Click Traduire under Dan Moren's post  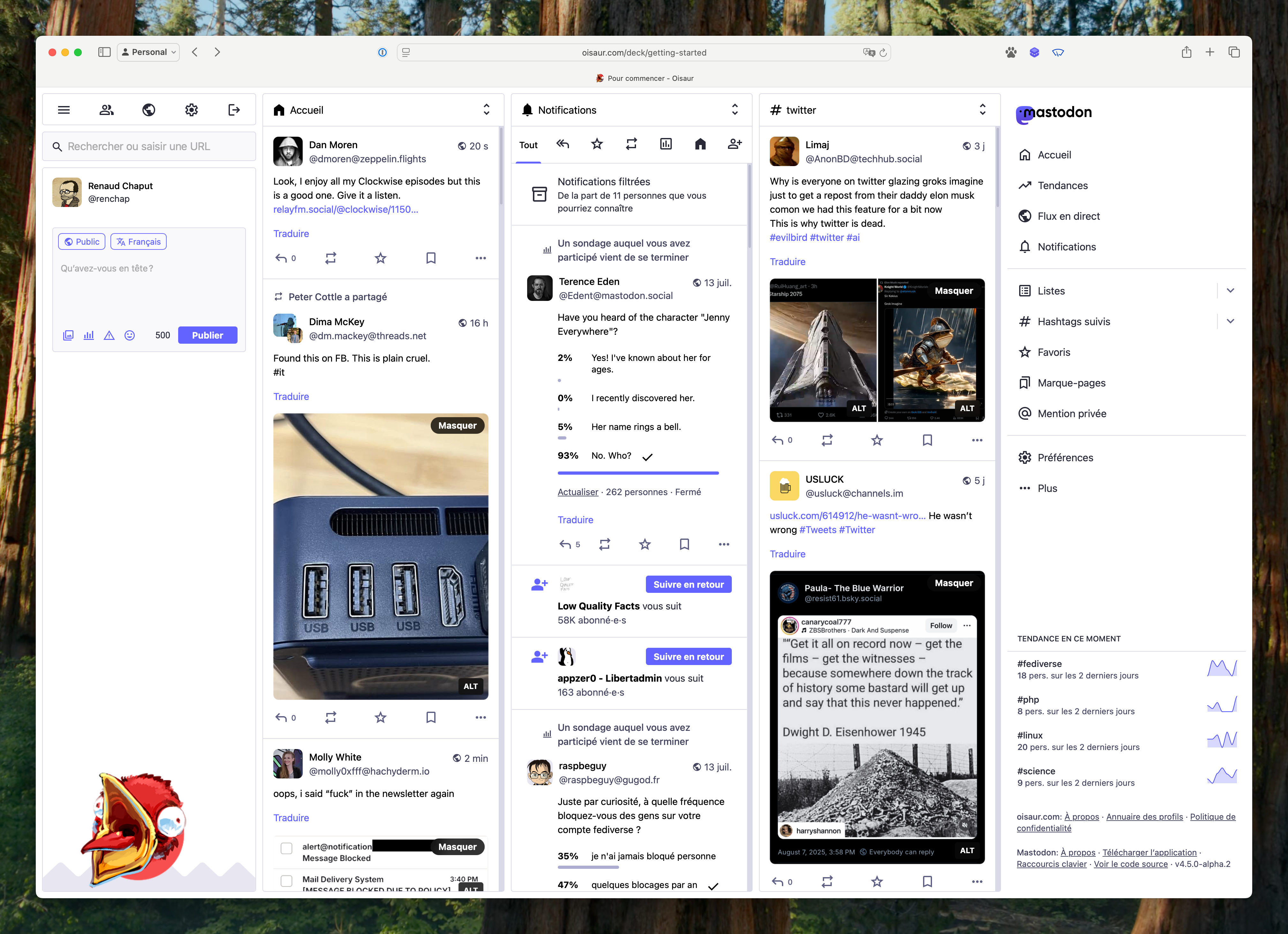pos(291,233)
